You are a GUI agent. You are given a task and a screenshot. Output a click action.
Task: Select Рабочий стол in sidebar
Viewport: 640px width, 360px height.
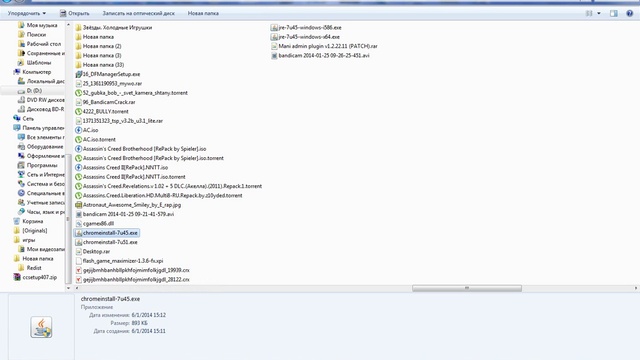[x=44, y=44]
